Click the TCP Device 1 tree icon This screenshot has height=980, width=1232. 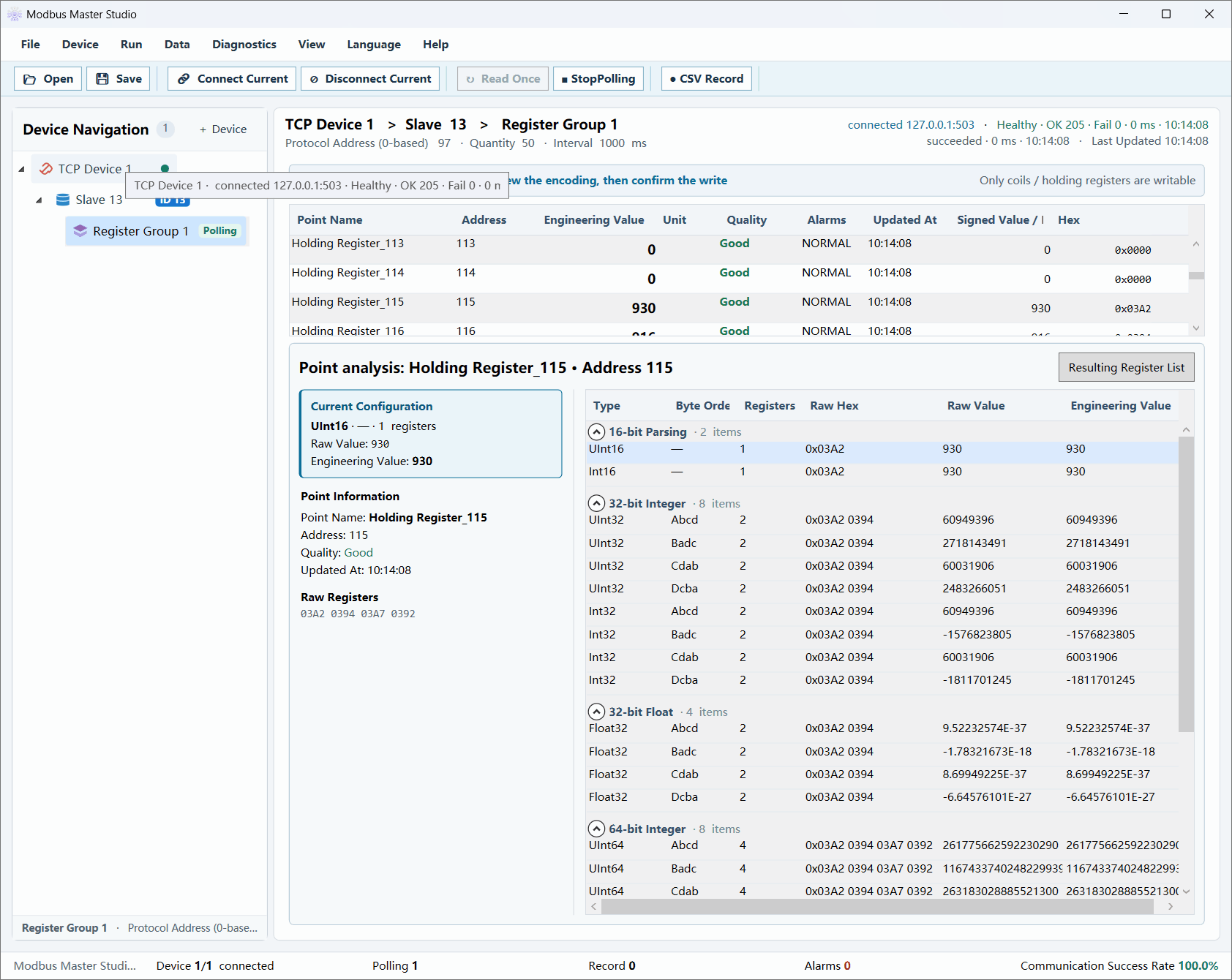46,169
